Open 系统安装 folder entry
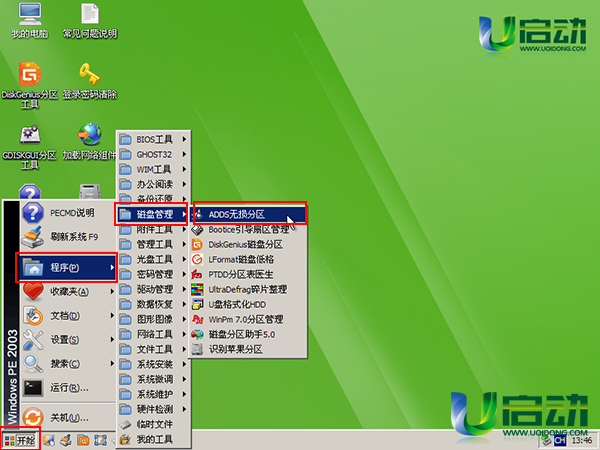Screen dimensions: 600x450 pos(153,364)
